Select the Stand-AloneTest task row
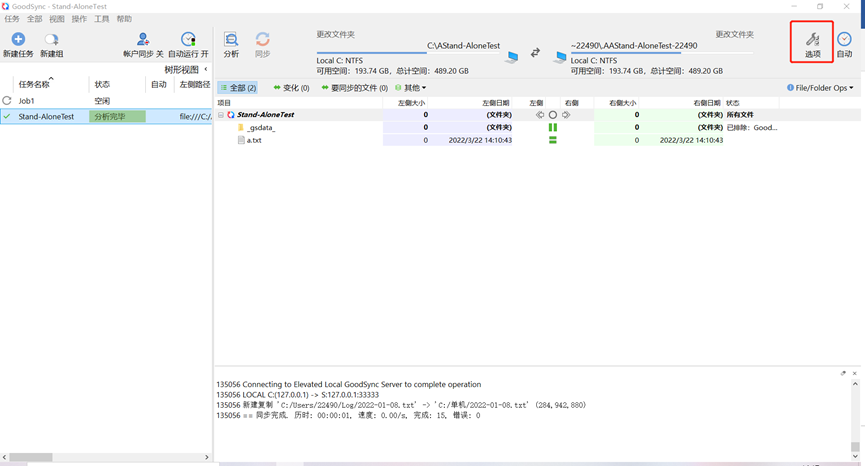The height and width of the screenshot is (466, 865). [106, 116]
